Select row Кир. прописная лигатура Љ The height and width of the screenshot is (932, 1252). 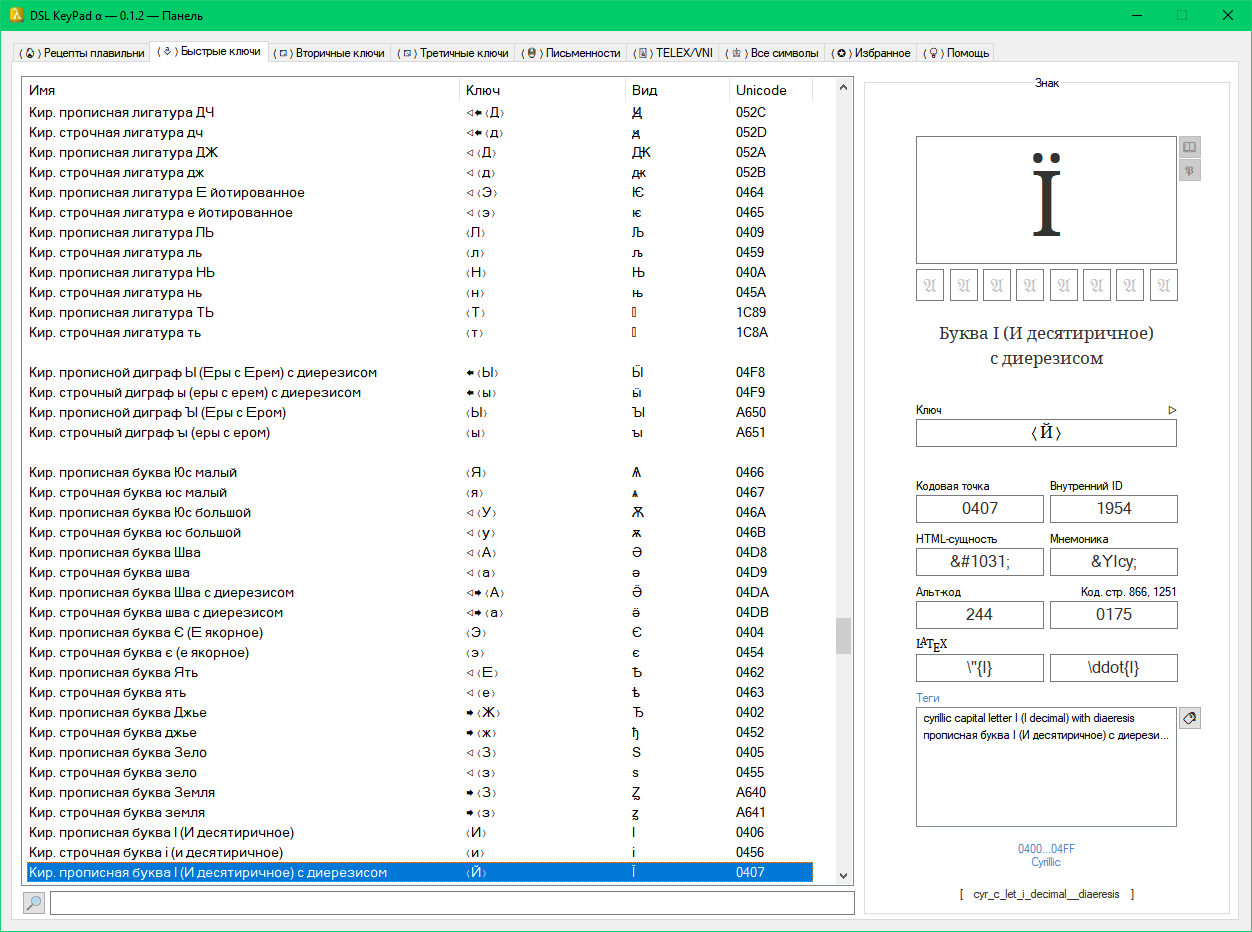pyautogui.click(x=419, y=232)
